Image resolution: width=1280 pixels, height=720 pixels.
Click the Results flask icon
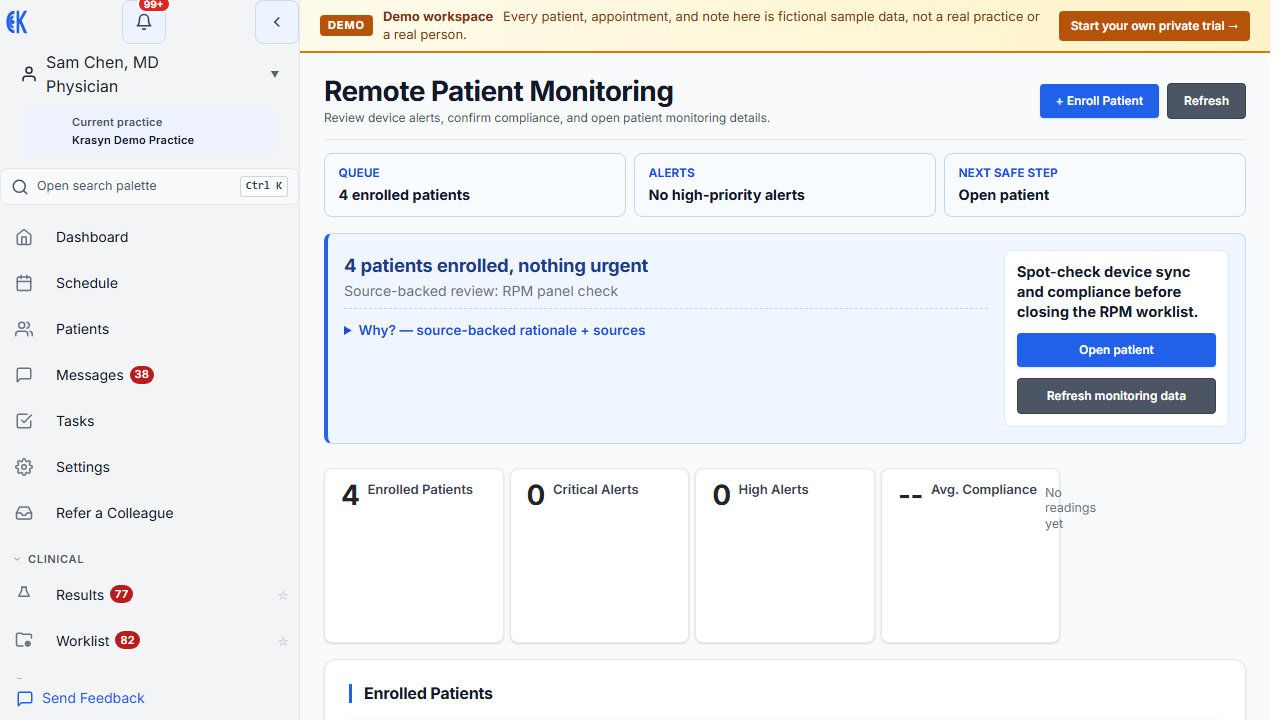pyautogui.click(x=25, y=593)
